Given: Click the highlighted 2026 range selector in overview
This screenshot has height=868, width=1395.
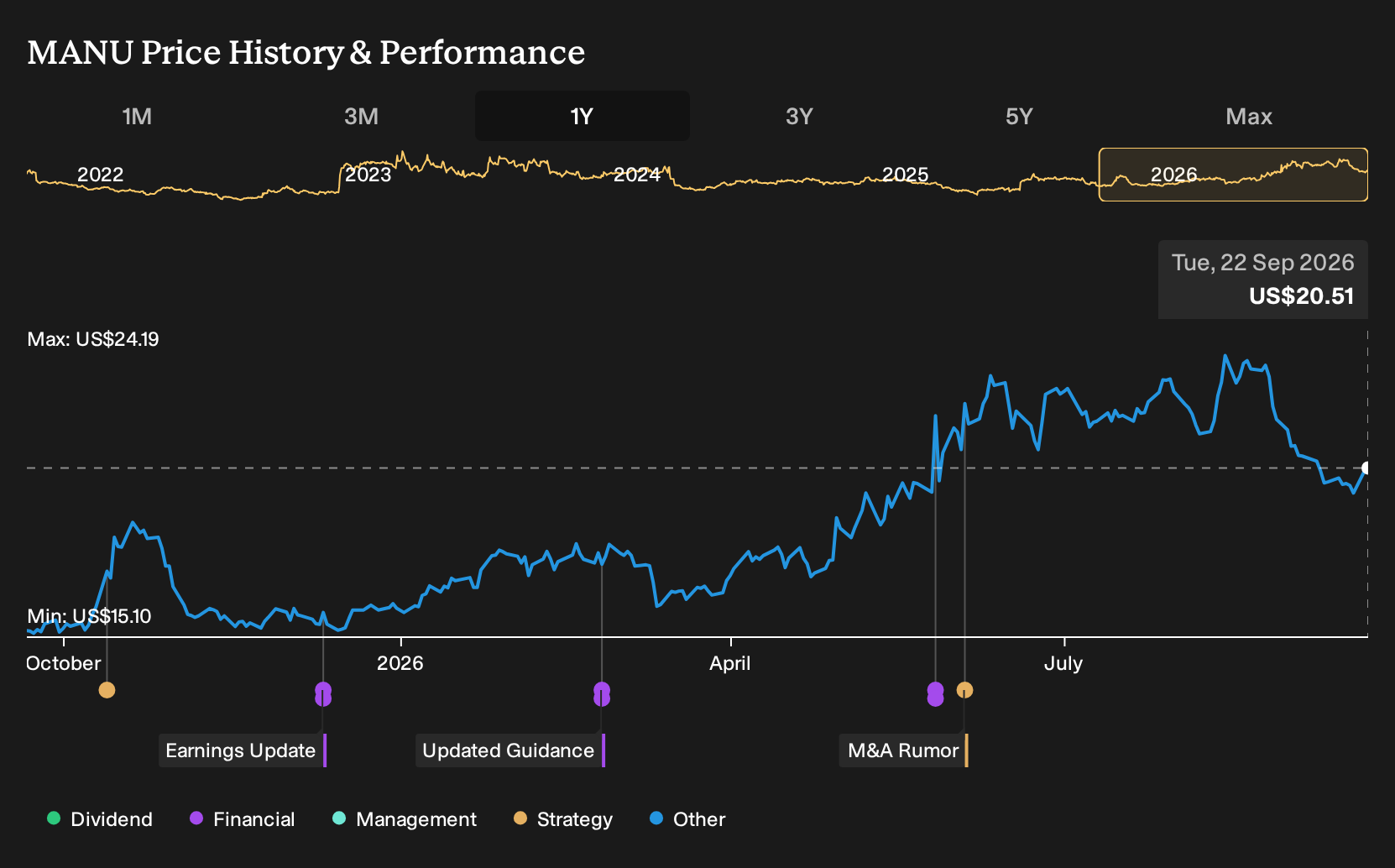Looking at the screenshot, I should [x=1233, y=175].
